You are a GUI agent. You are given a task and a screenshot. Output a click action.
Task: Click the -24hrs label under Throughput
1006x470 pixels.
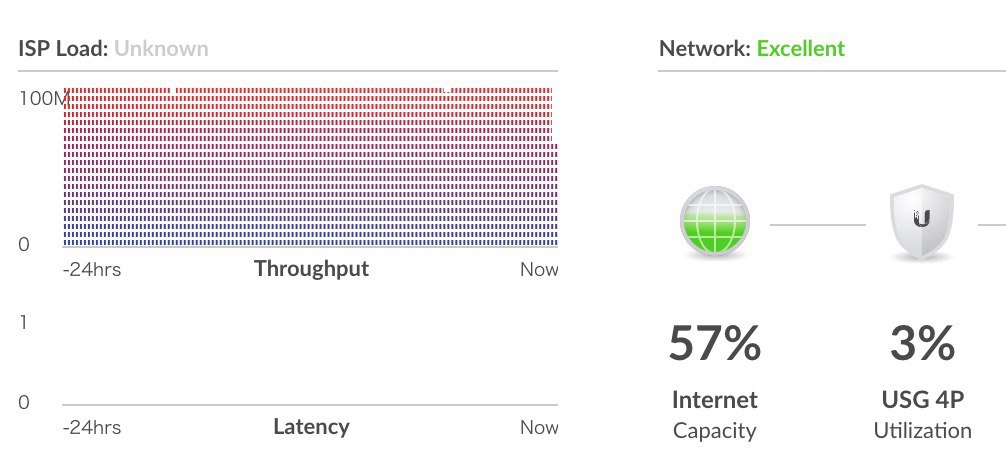(92, 269)
